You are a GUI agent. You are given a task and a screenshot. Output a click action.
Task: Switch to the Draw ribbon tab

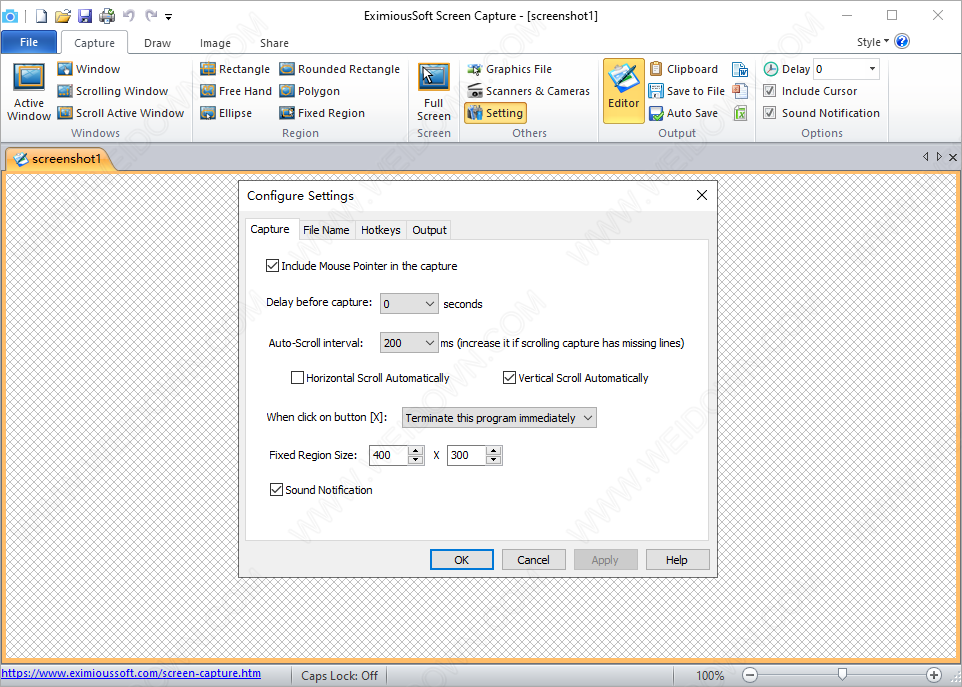click(158, 43)
